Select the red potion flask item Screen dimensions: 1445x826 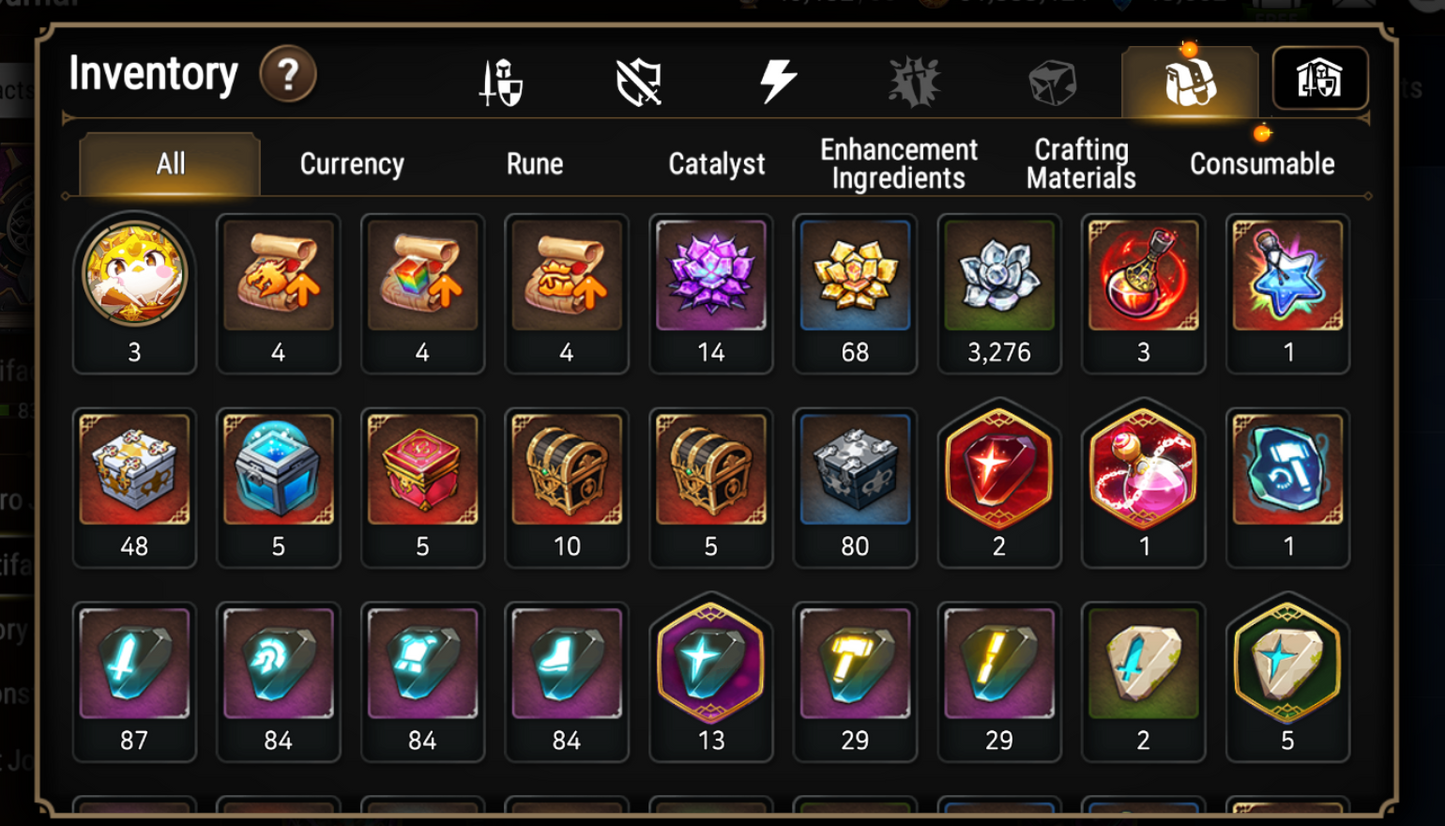tap(1143, 292)
